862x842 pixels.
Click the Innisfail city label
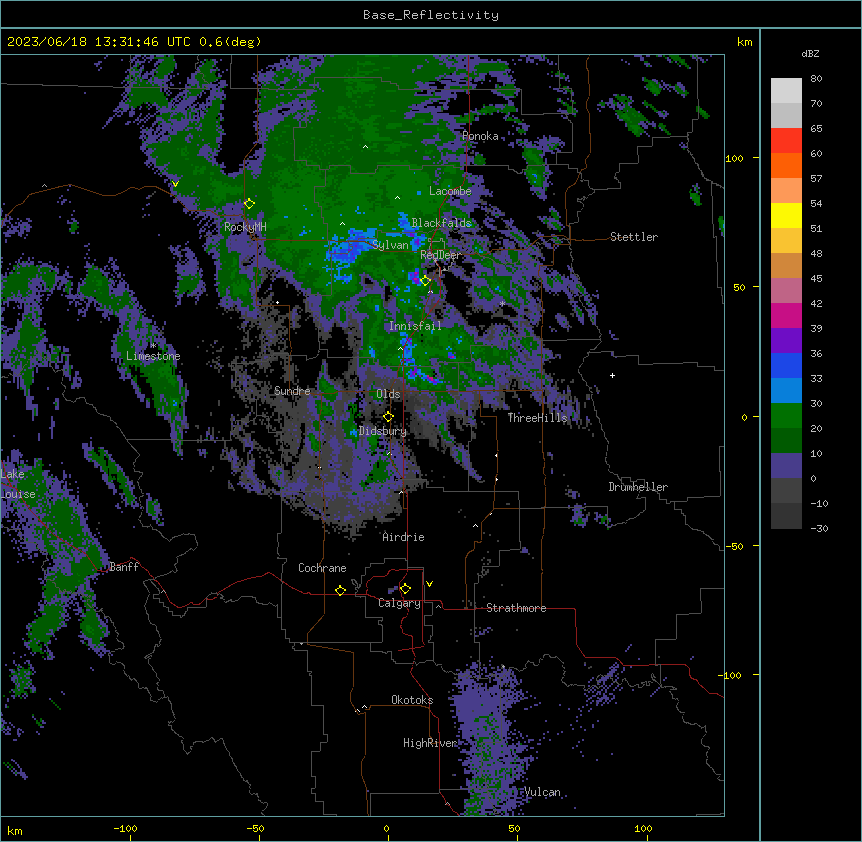[x=415, y=326]
